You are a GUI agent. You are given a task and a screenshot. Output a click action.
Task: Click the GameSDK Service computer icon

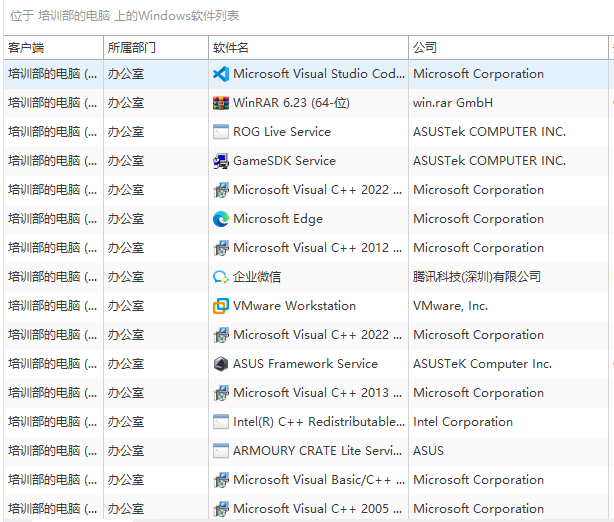pyautogui.click(x=221, y=161)
